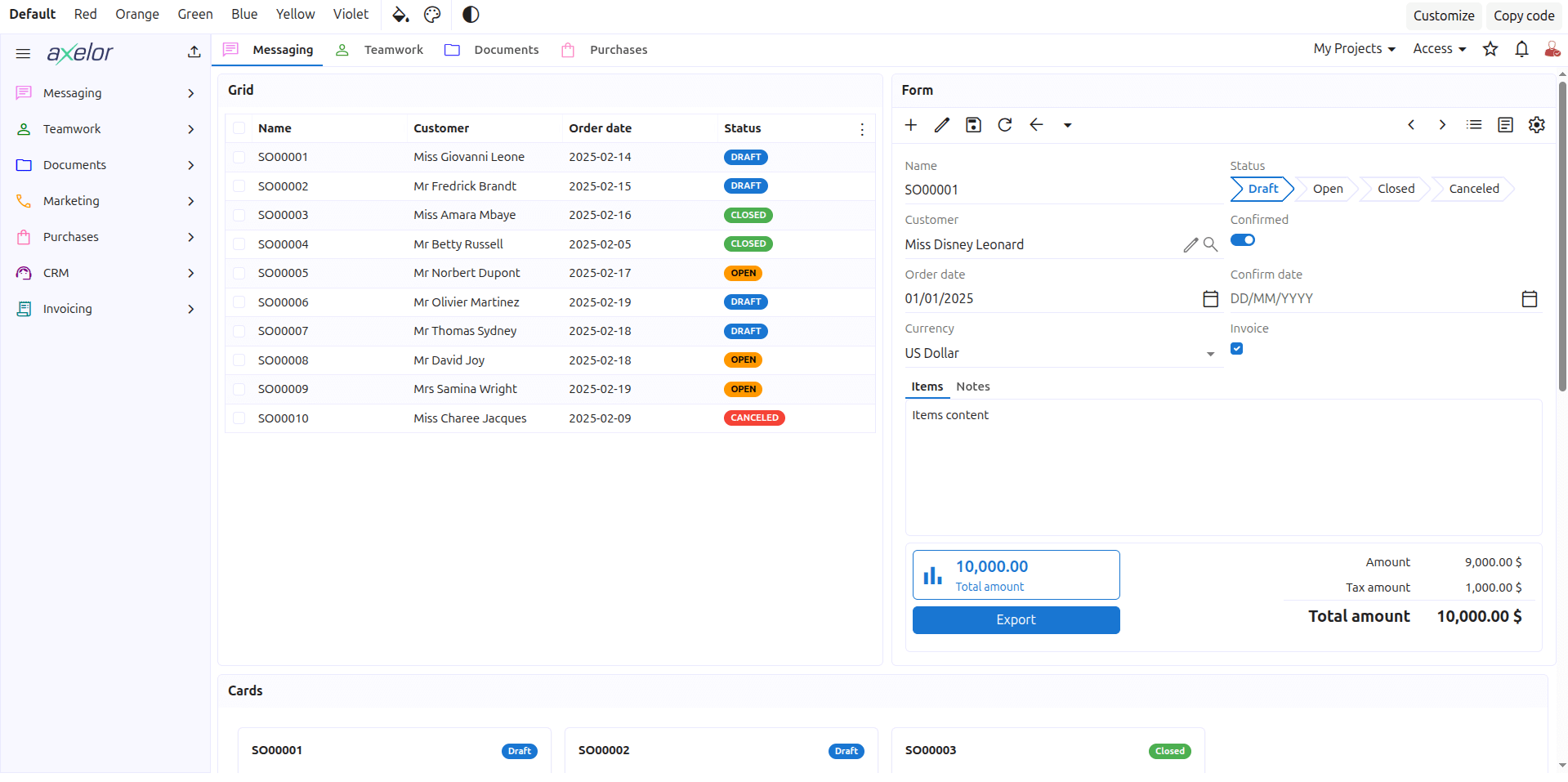Open the Order date calendar picker
Viewport: 1568px width, 782px height.
click(x=1210, y=299)
